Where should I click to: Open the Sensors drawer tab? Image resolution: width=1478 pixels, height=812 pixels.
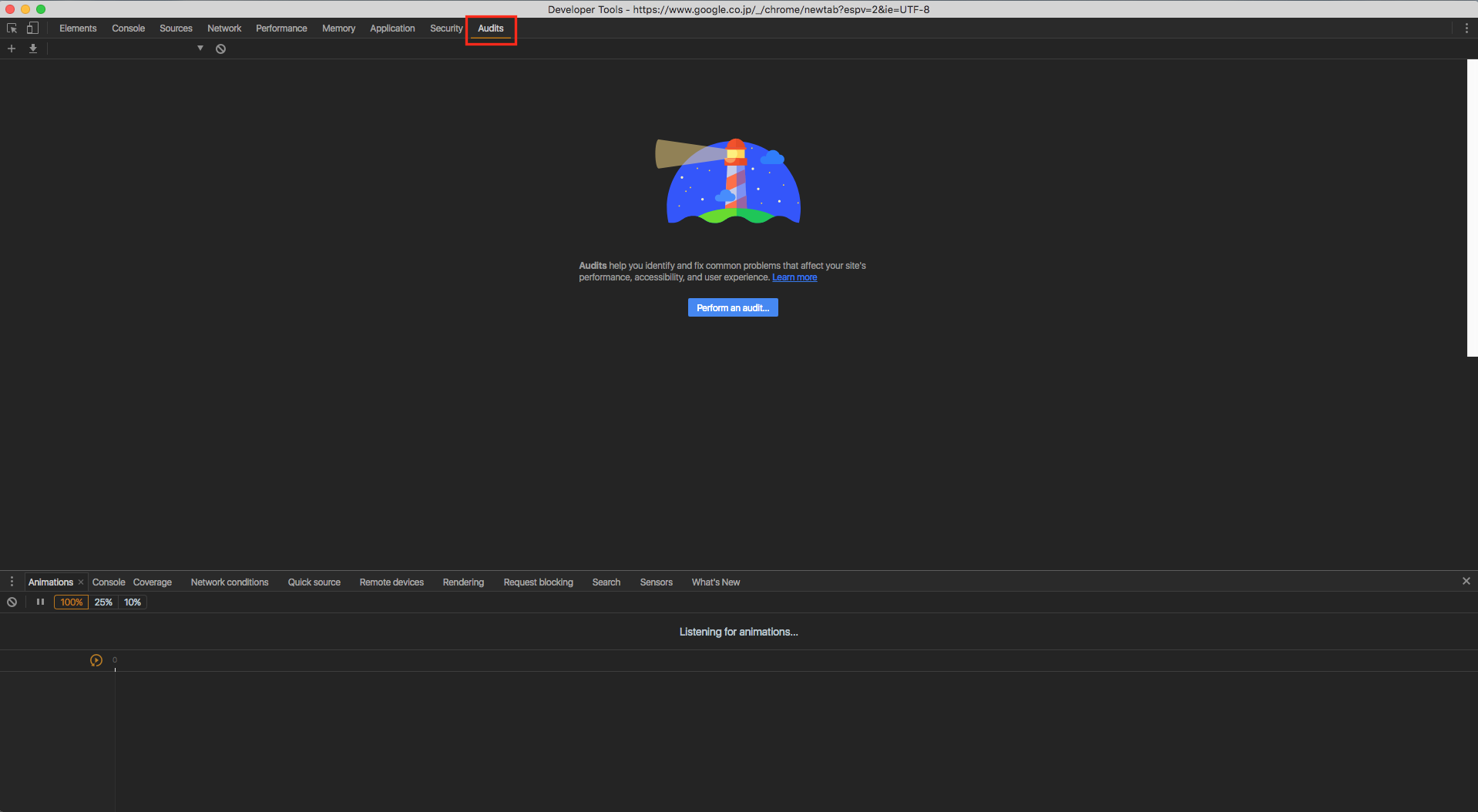pos(657,582)
